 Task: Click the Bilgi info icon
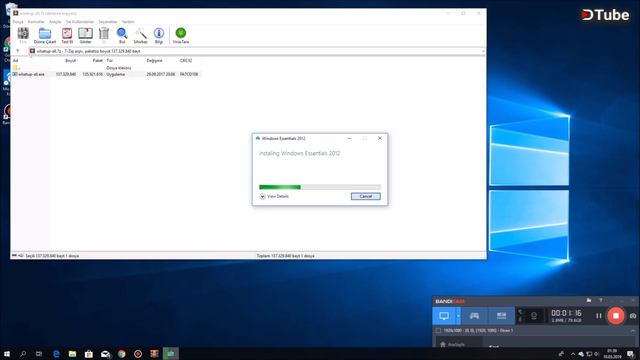tap(159, 36)
